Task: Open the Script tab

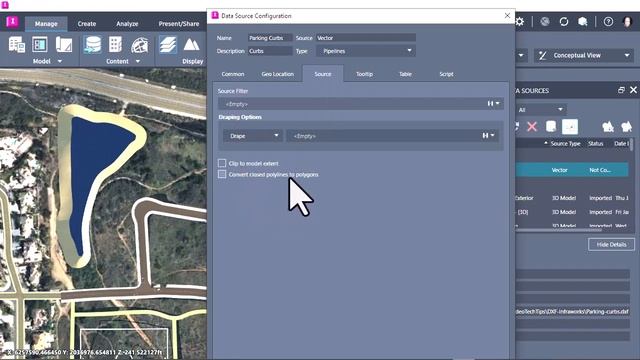Action: [446, 74]
